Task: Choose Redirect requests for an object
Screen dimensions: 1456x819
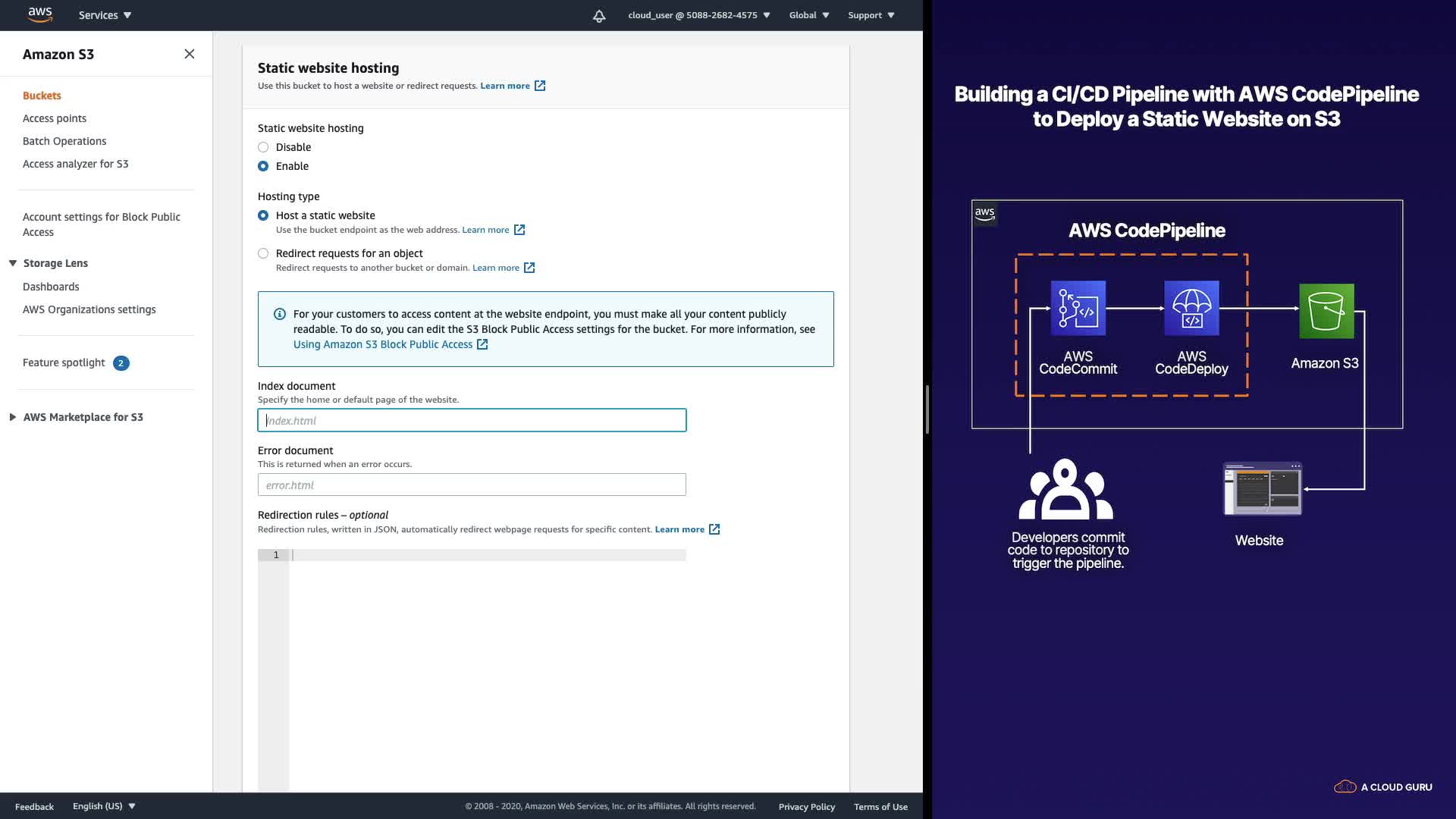Action: [263, 253]
